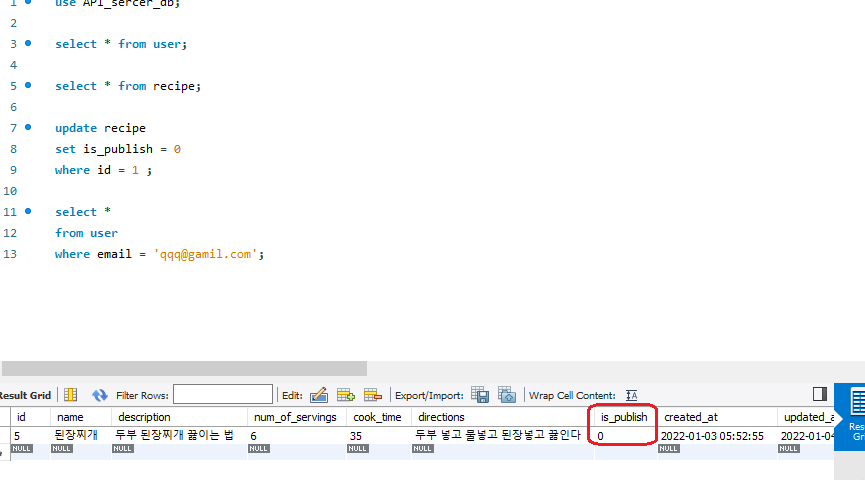This screenshot has height=480, width=865.
Task: Click the horizontal scrollbar of the editor
Action: (184, 369)
